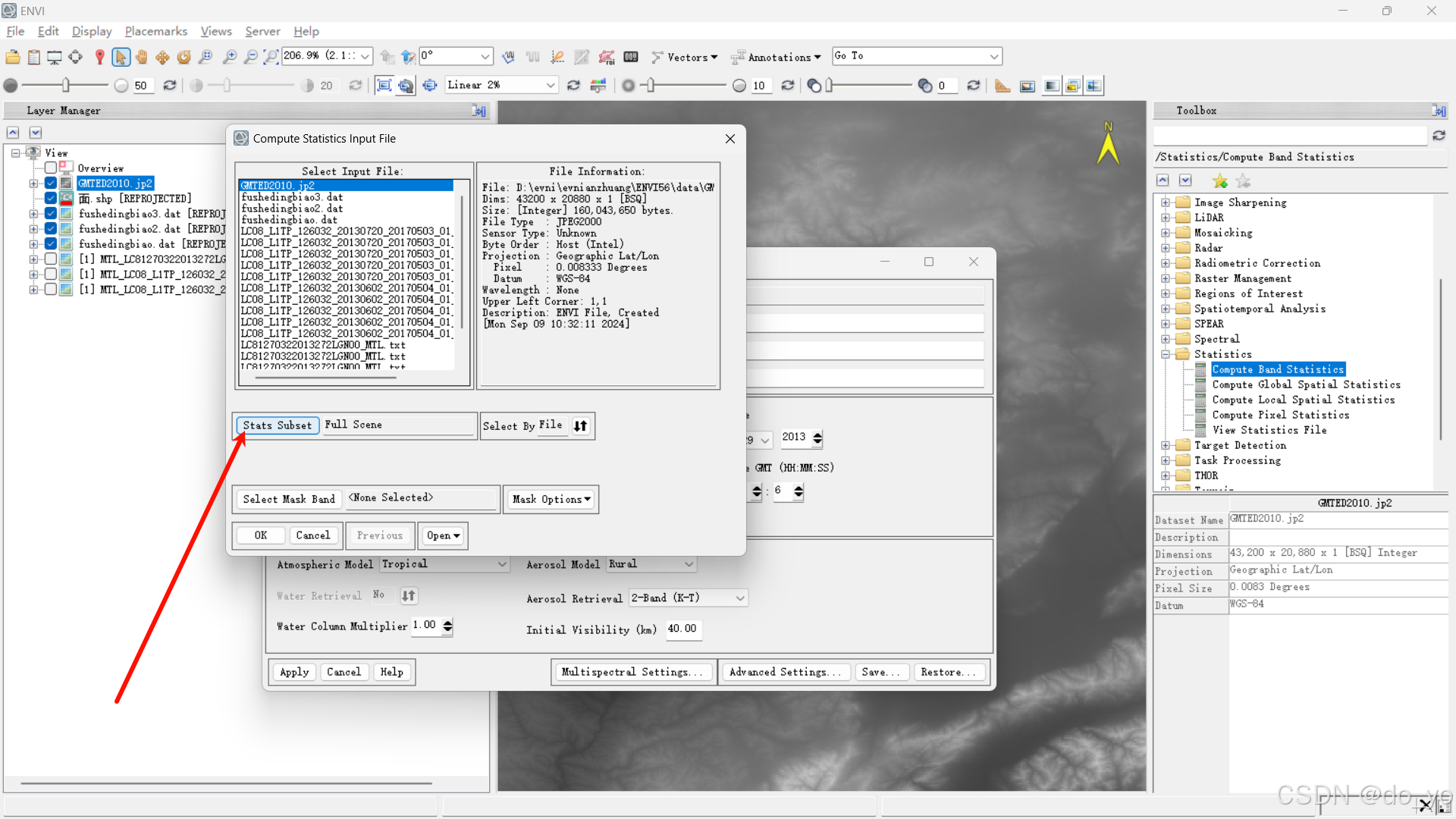Toggle fushedingbiao3.dat layer visibility

[51, 214]
